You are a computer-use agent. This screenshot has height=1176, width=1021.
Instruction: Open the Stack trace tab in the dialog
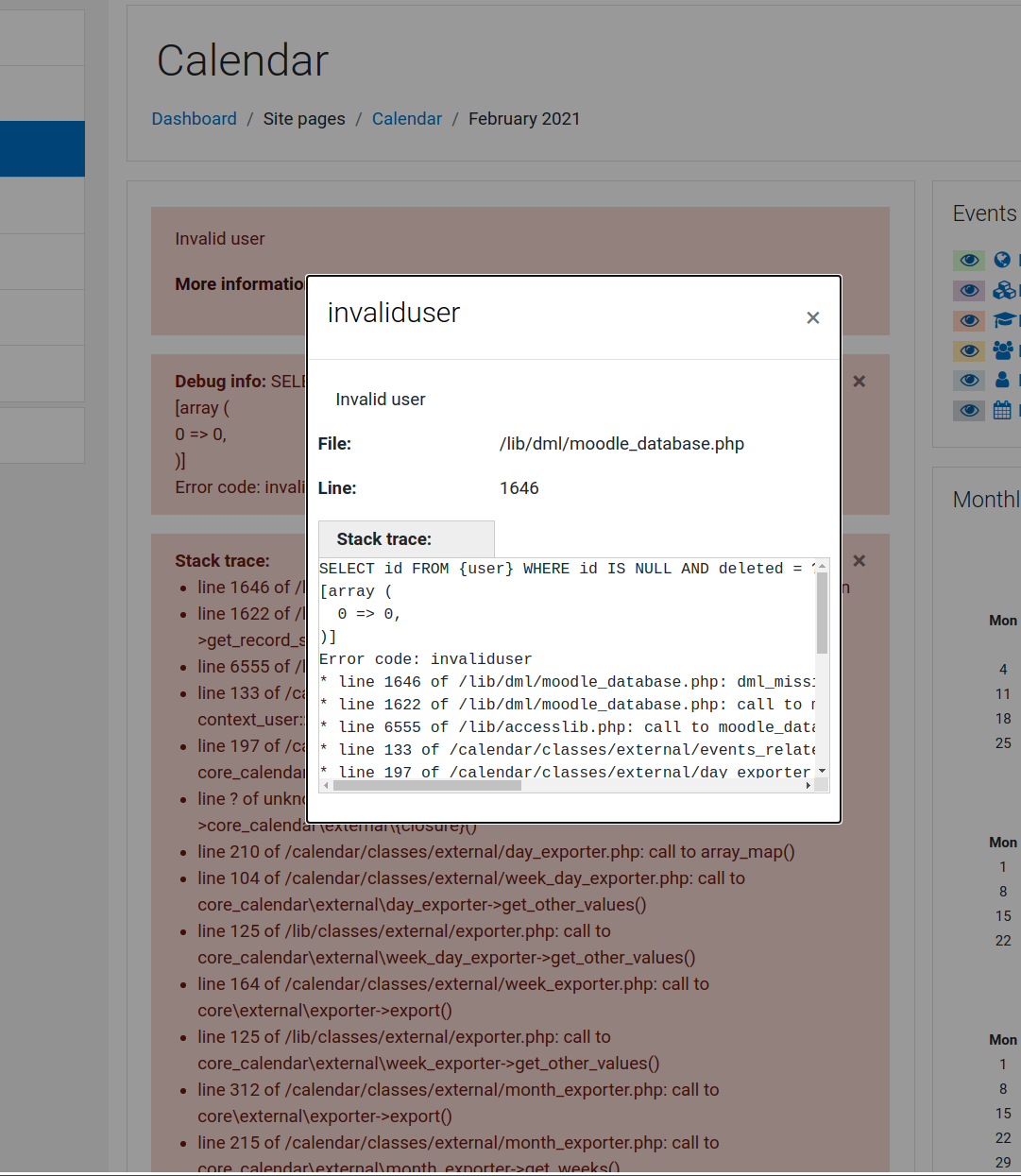coord(406,539)
